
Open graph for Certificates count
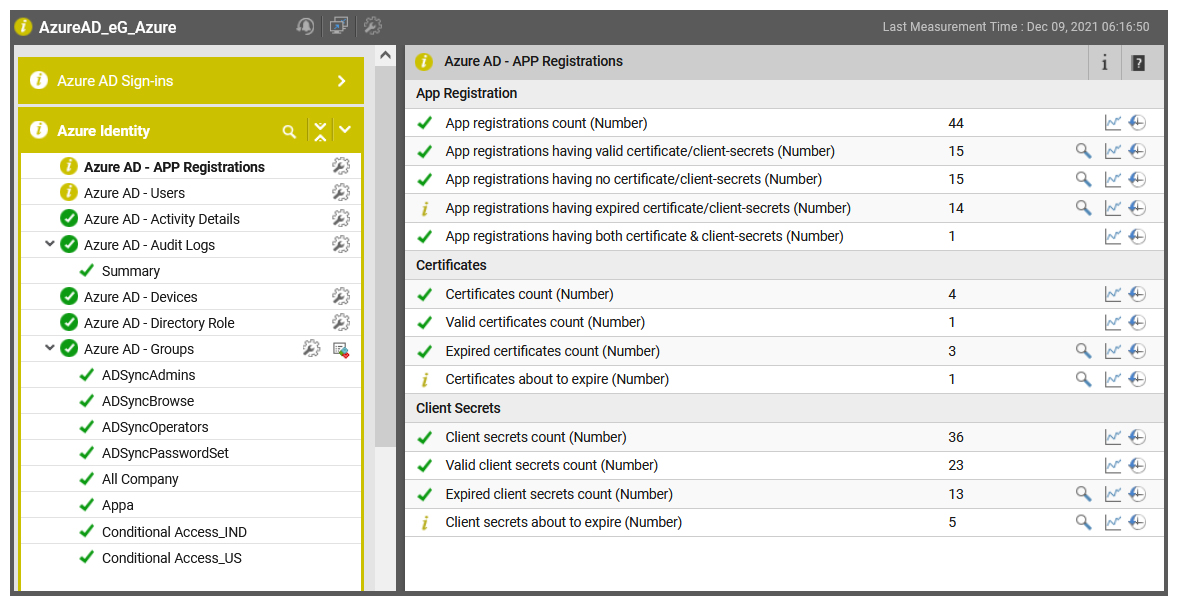(1113, 294)
